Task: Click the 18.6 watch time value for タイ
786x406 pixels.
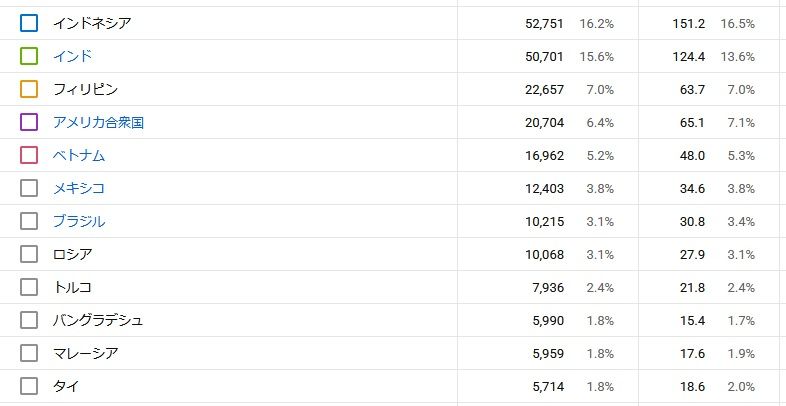Action: coord(691,386)
